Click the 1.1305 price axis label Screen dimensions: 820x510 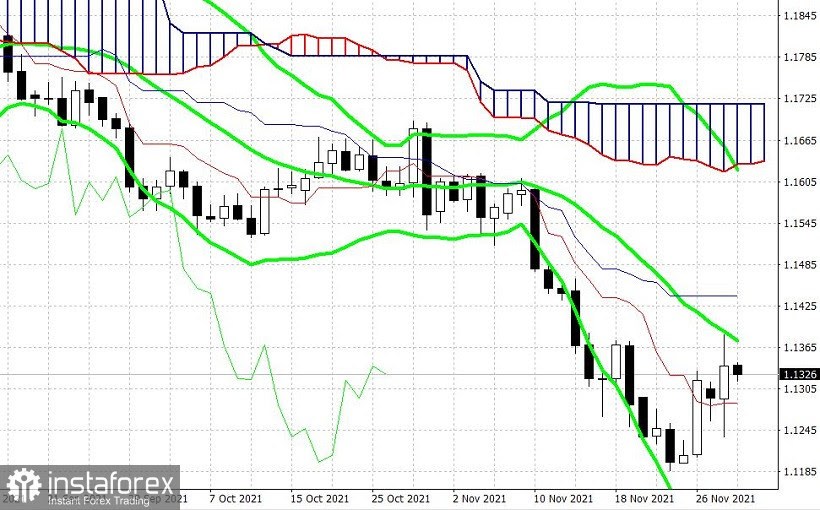[x=800, y=389]
